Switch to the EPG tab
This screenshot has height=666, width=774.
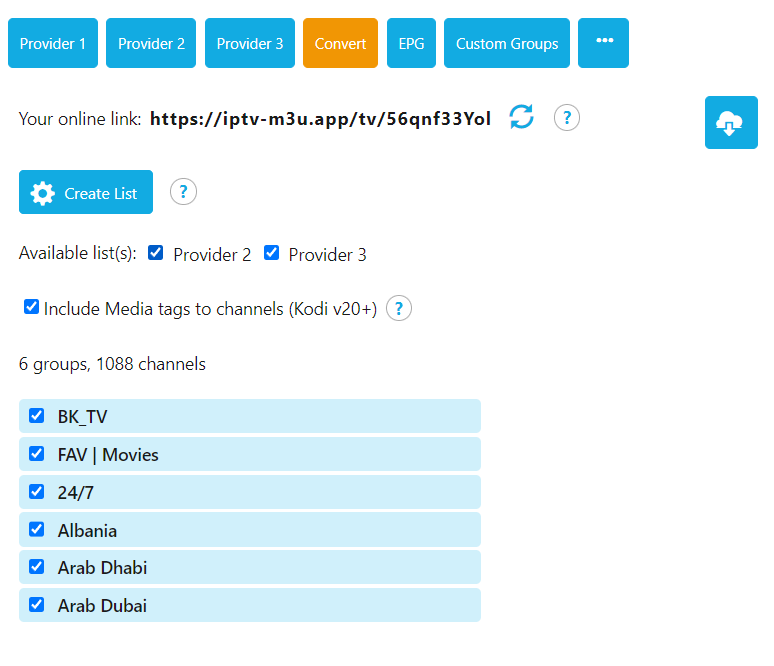pyautogui.click(x=411, y=43)
